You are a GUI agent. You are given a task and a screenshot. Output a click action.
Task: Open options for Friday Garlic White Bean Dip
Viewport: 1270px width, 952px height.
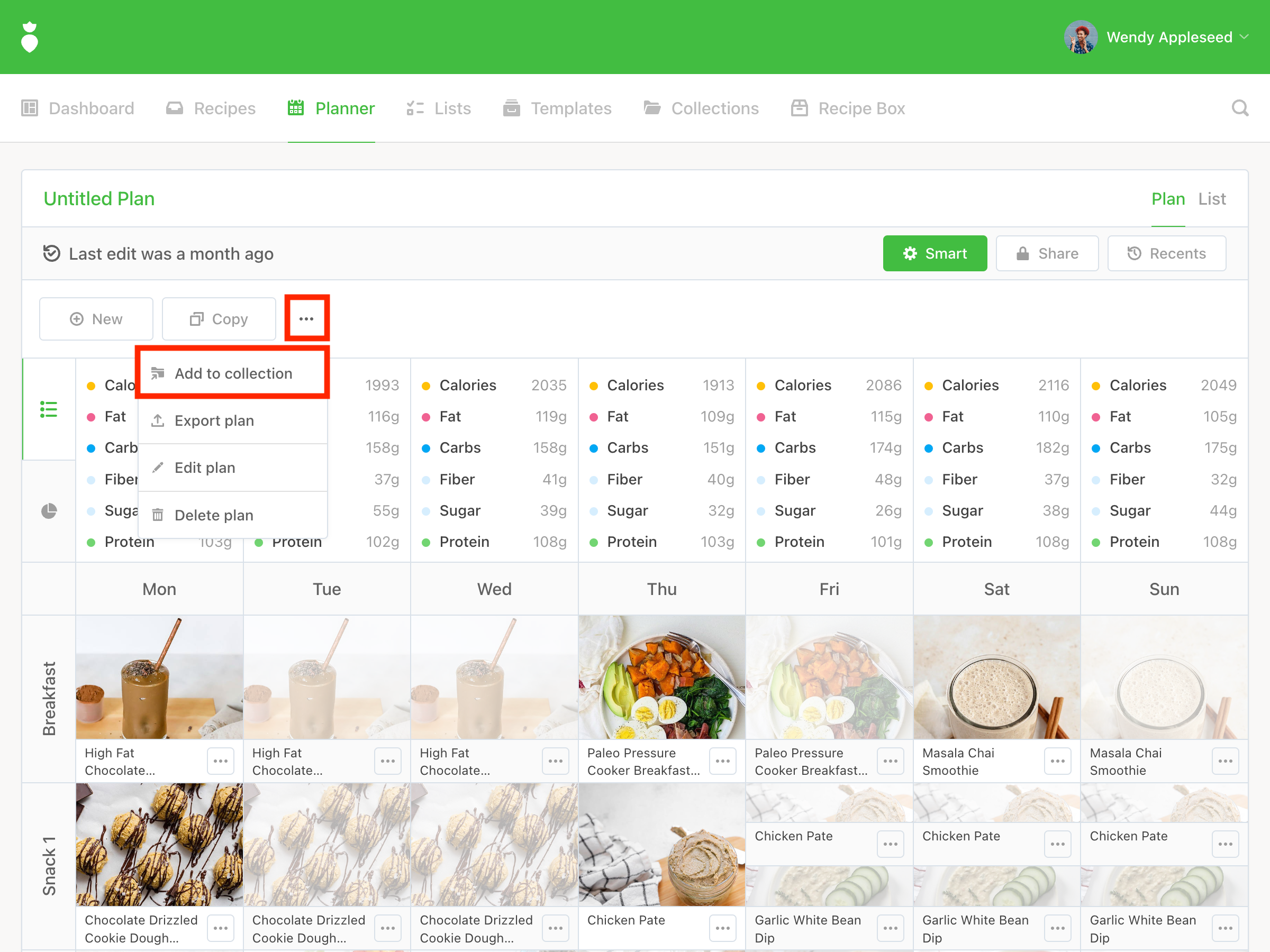890,928
